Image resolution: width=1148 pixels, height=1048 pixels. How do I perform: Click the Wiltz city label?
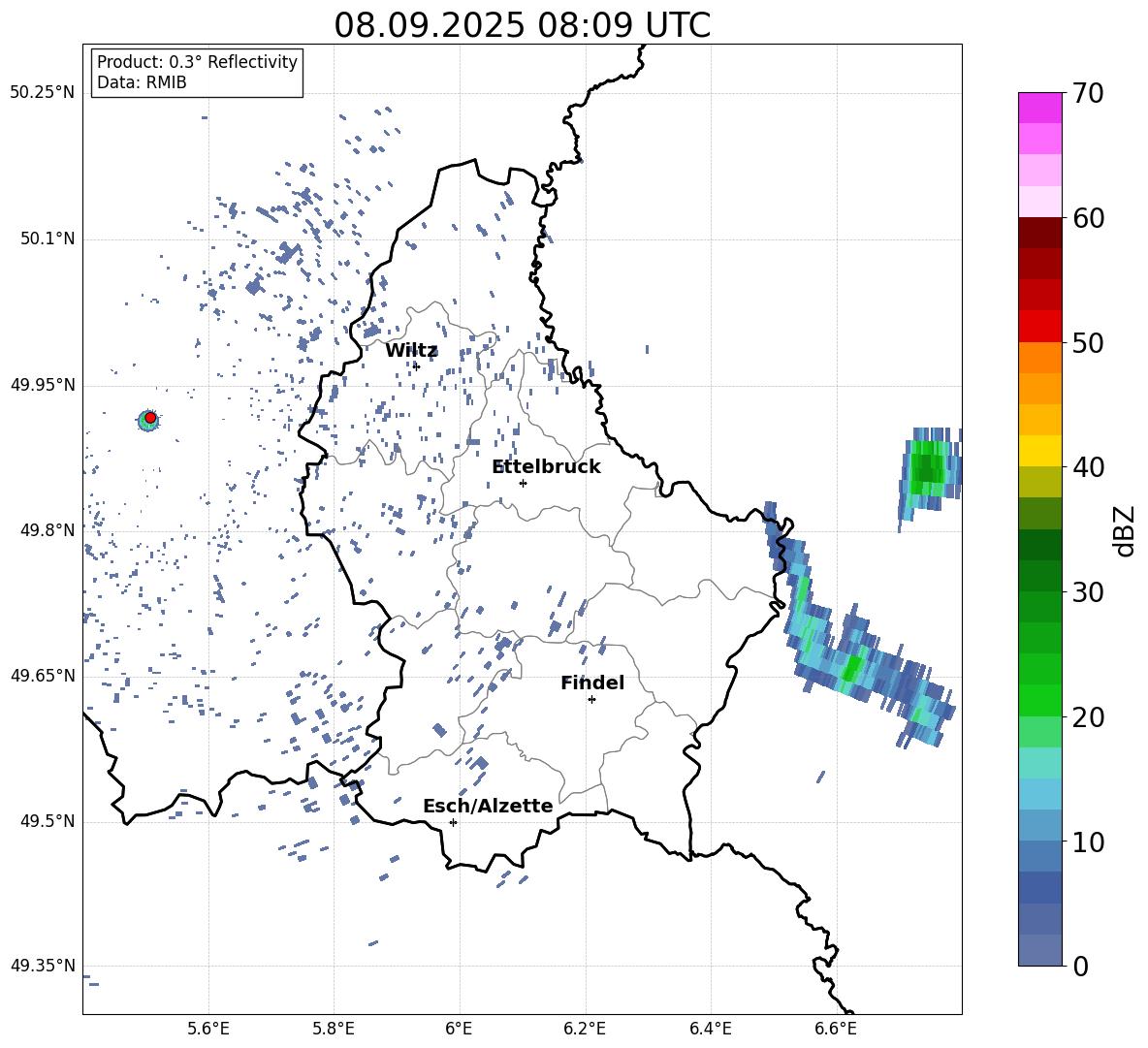coord(411,351)
